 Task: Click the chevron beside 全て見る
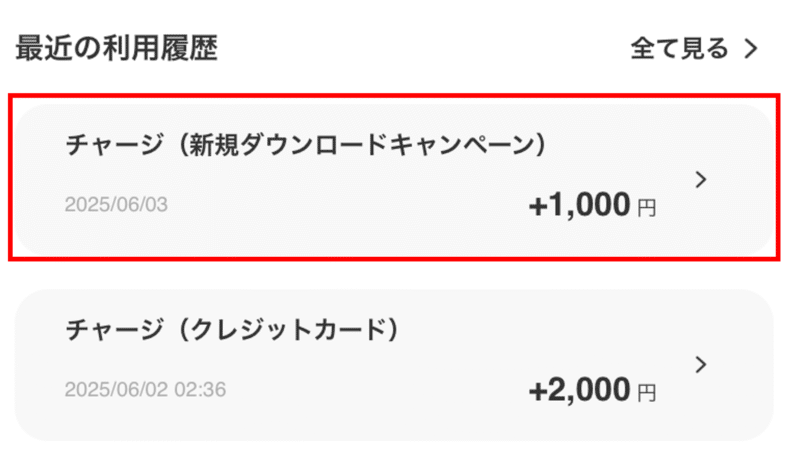click(x=751, y=49)
